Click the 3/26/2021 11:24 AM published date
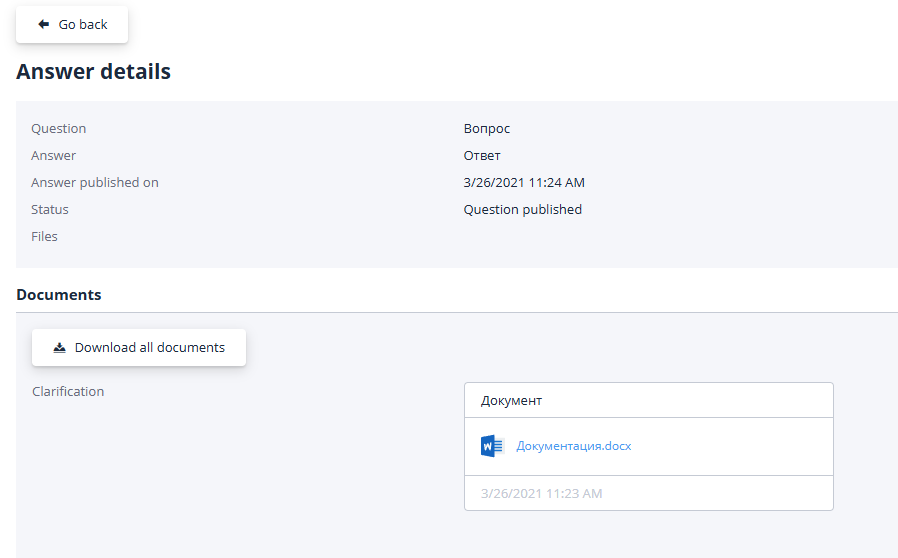This screenshot has height=558, width=898. click(523, 183)
